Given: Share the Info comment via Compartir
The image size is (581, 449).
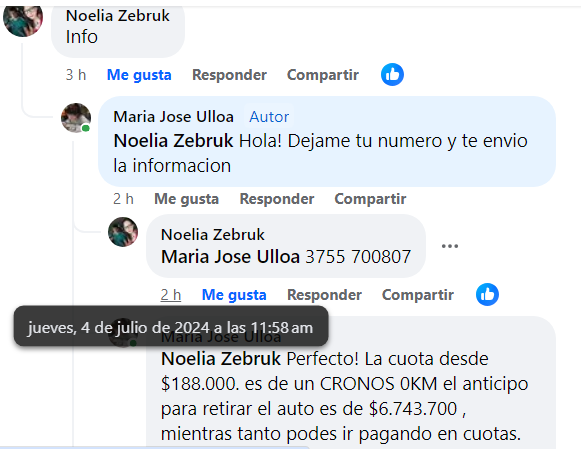Looking at the screenshot, I should pos(323,75).
